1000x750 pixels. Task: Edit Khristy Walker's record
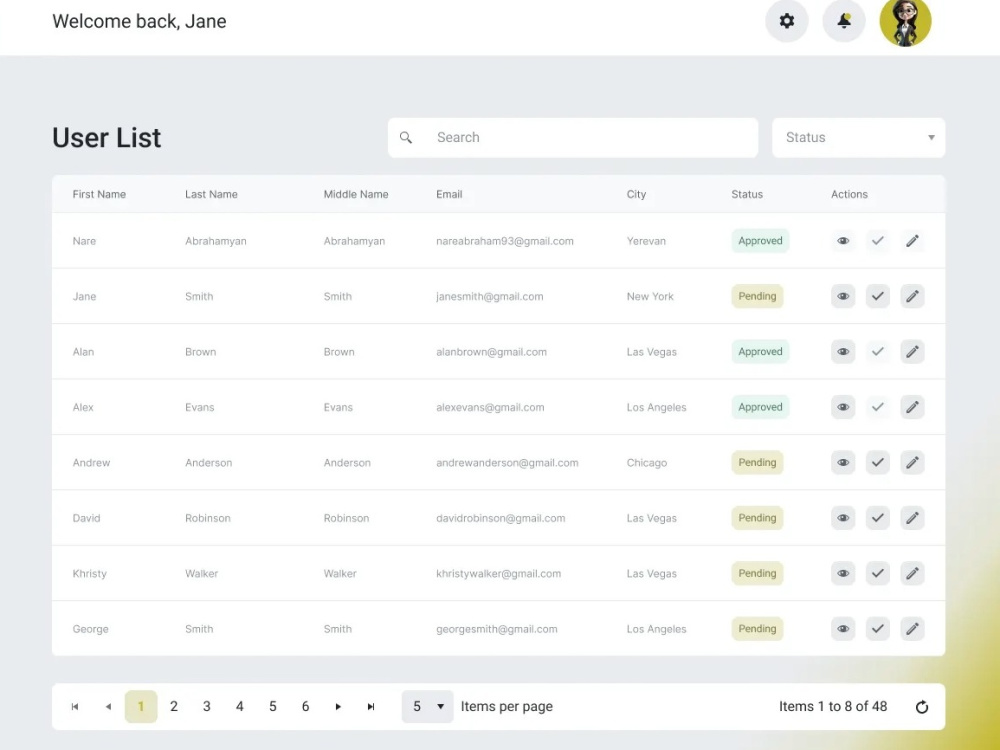point(912,573)
